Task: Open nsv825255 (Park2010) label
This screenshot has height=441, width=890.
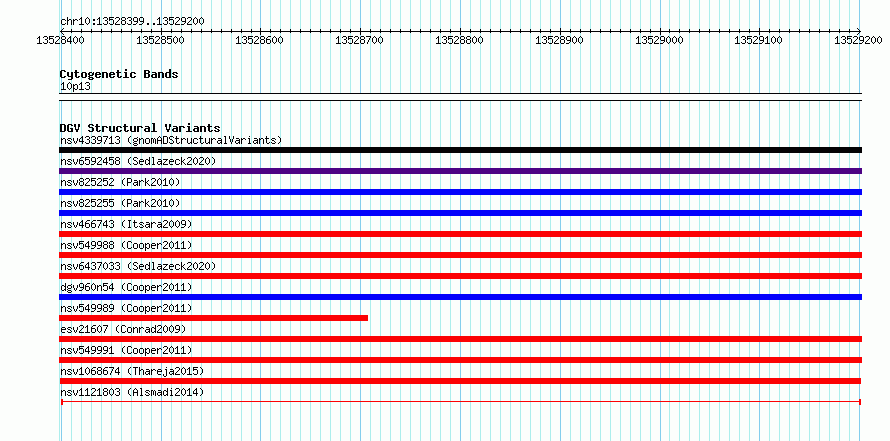Action: point(120,203)
